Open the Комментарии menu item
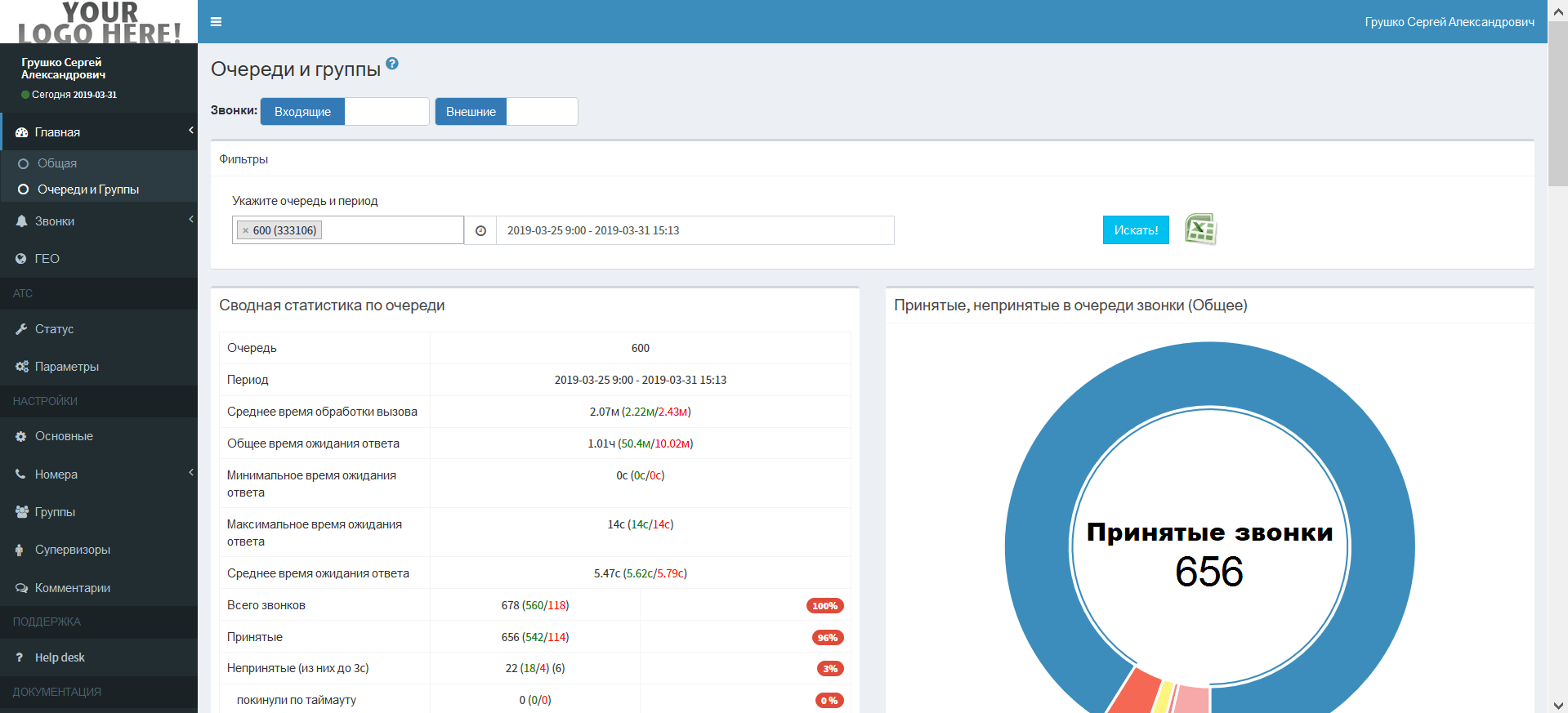This screenshot has width=1568, height=713. [x=99, y=588]
